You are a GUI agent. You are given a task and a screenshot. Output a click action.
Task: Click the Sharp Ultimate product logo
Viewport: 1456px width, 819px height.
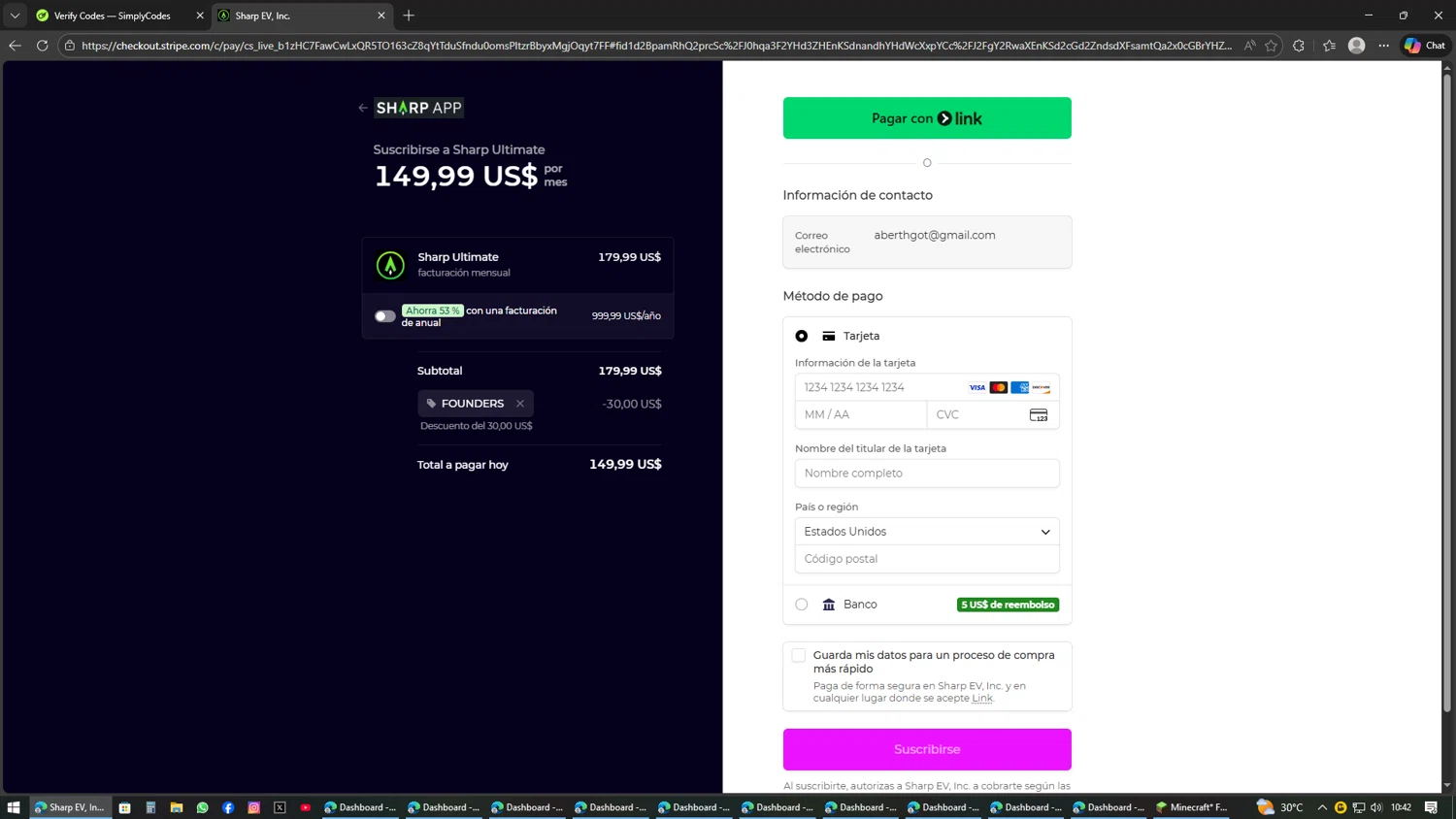click(390, 265)
